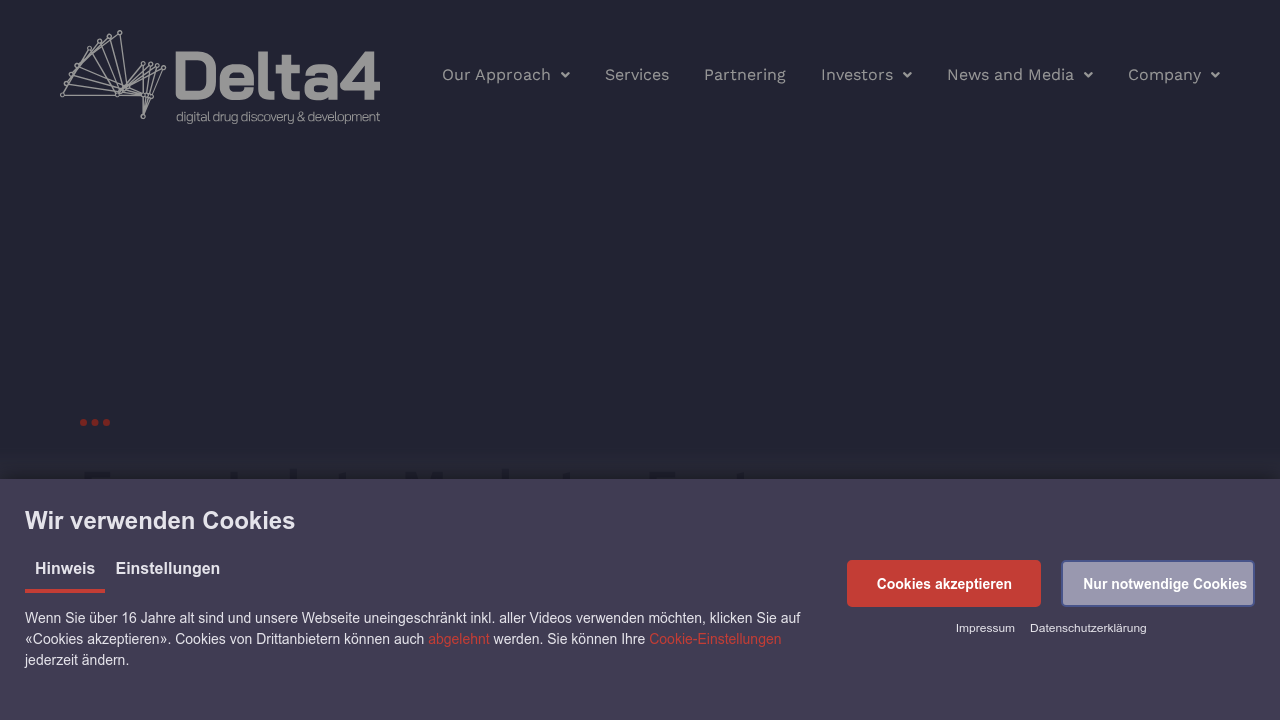Open the Partnering page

(x=745, y=75)
